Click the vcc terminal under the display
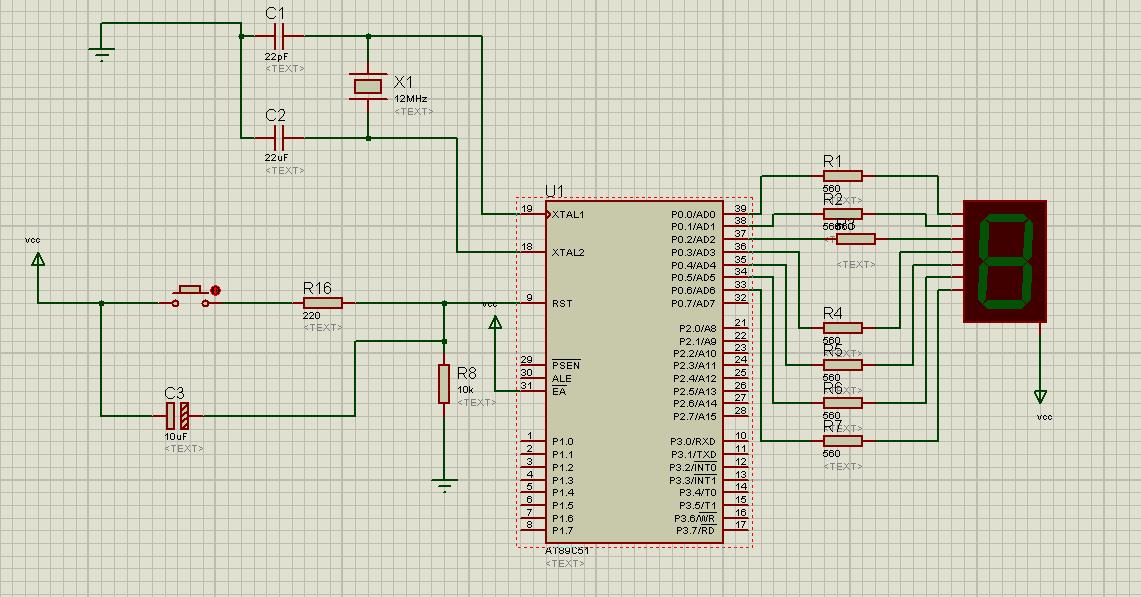1141x597 pixels. pyautogui.click(x=1041, y=396)
